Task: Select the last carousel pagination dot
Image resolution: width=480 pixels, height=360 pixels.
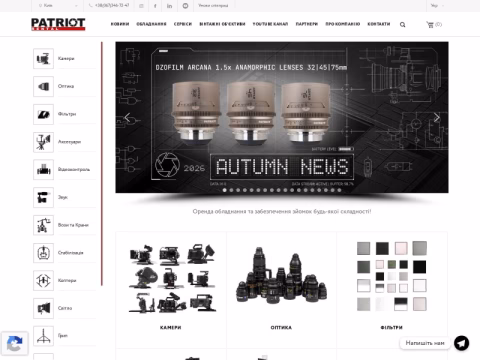Action: coord(339,190)
